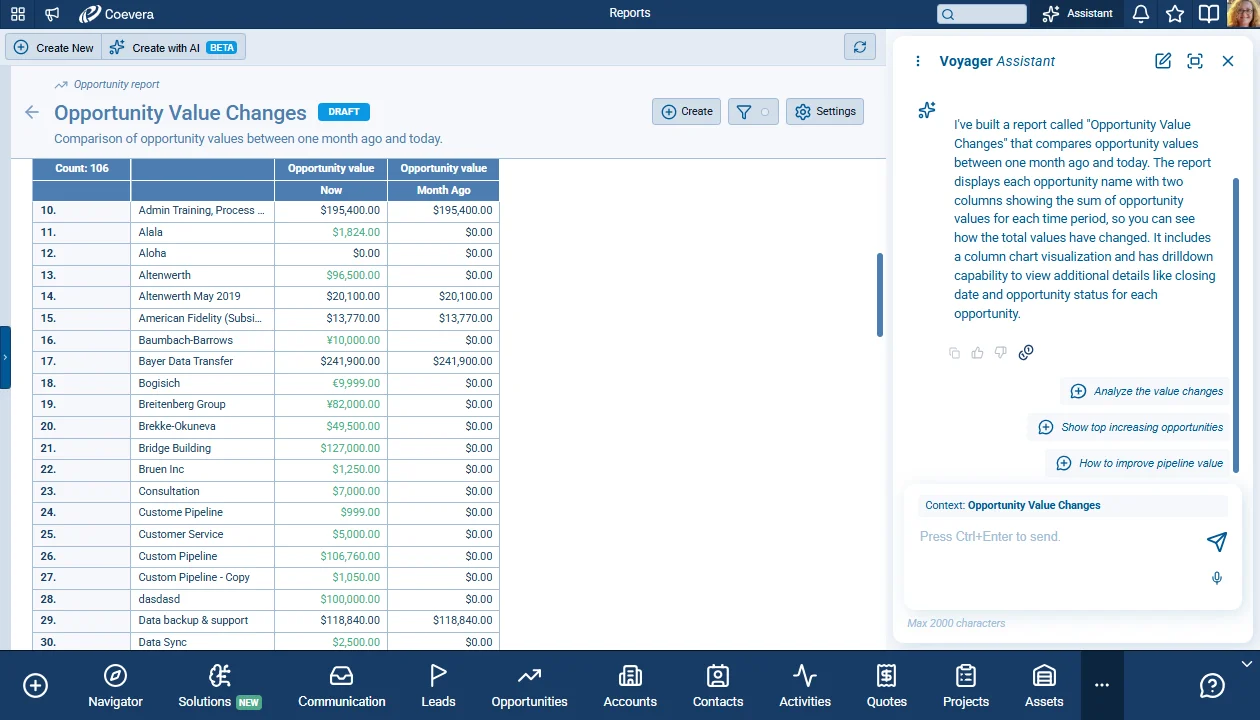Click the megaphone announcements icon
Viewport: 1260px width, 720px height.
point(52,14)
